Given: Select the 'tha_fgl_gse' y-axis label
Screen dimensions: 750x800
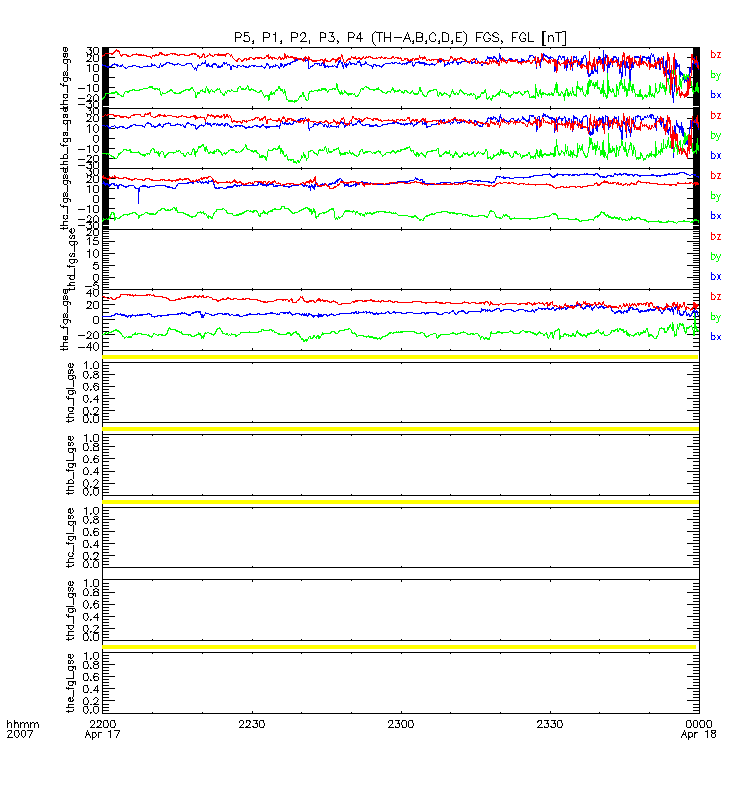Looking at the screenshot, I should [x=70, y=392].
